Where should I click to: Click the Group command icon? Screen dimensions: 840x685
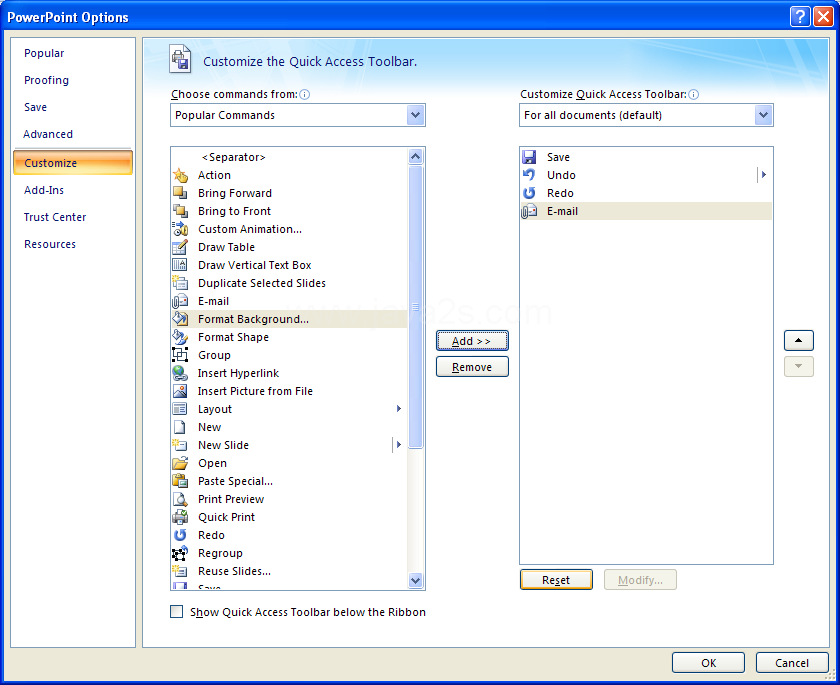pos(180,355)
